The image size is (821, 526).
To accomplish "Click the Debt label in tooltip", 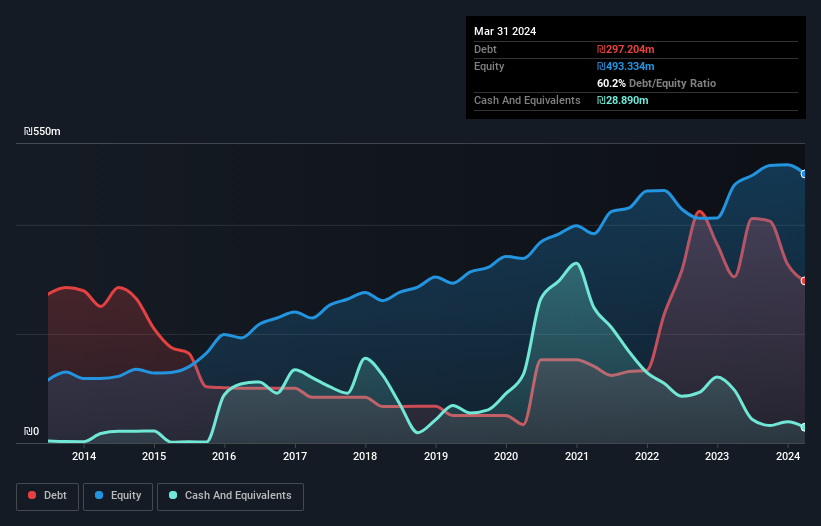I will click(x=485, y=49).
